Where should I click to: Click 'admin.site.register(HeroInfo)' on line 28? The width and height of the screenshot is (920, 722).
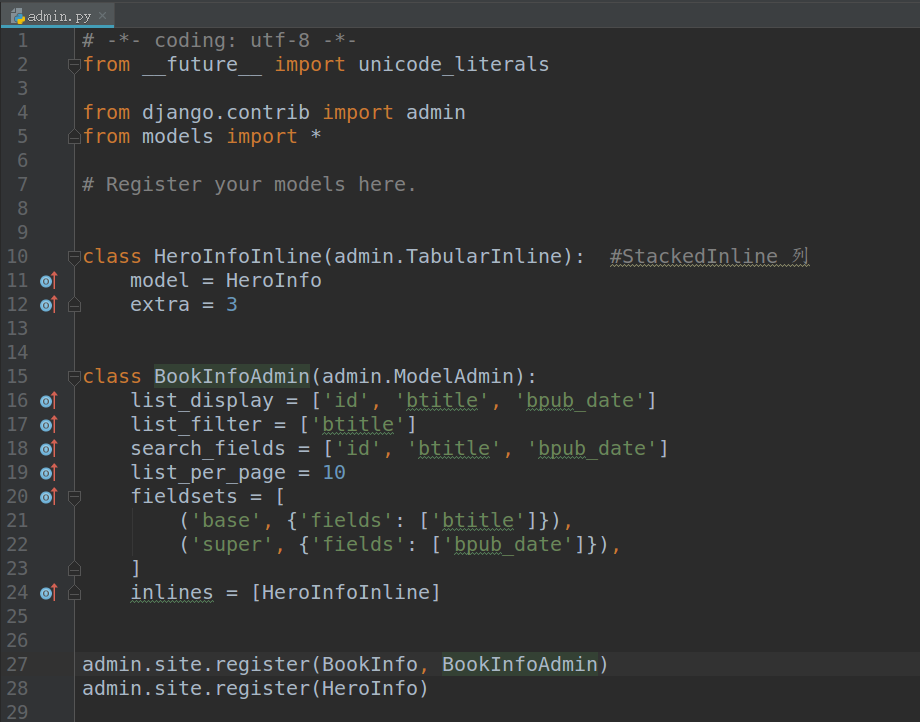(255, 689)
